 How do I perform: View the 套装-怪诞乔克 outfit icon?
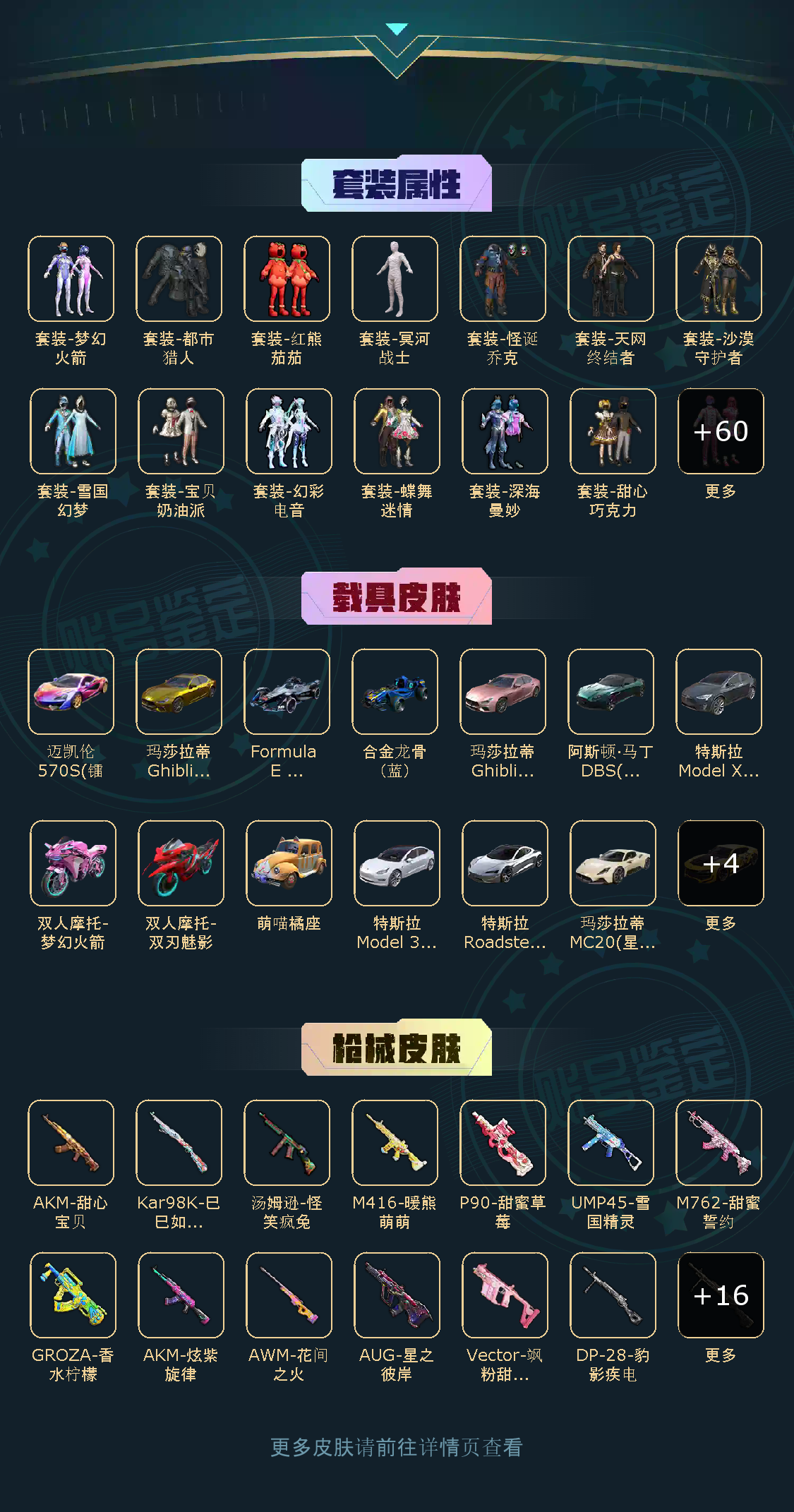(x=503, y=279)
